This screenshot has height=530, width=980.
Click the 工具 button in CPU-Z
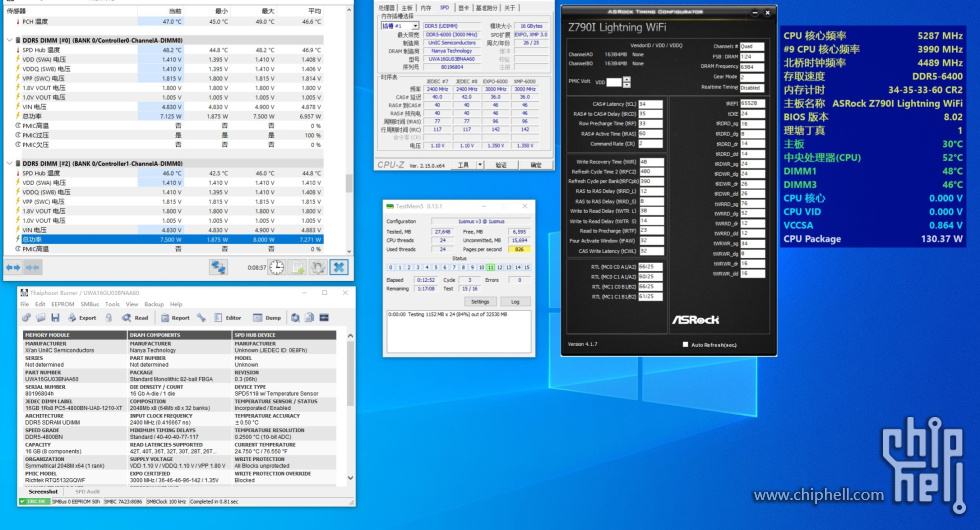[463, 165]
